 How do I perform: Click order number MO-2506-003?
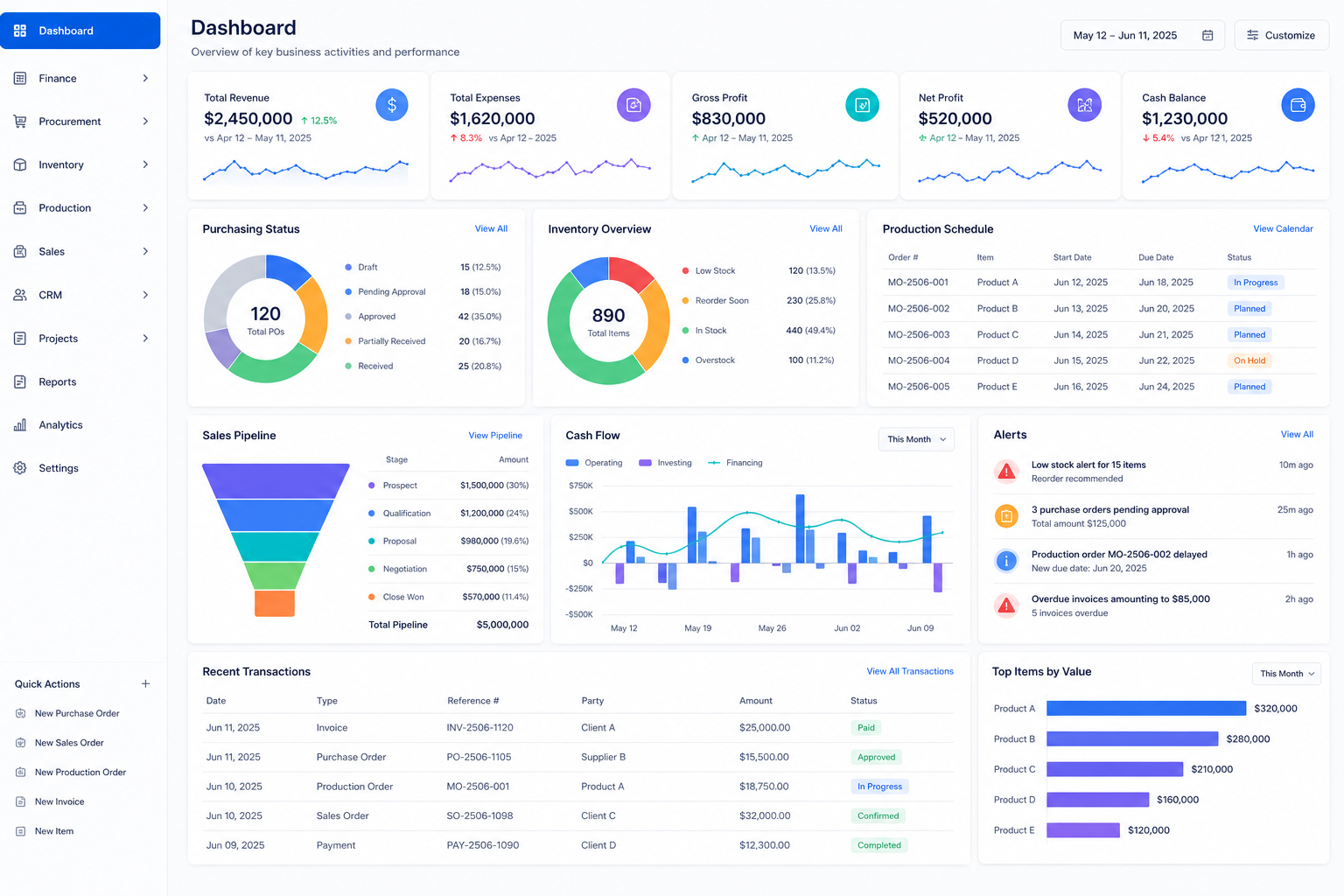click(x=919, y=335)
